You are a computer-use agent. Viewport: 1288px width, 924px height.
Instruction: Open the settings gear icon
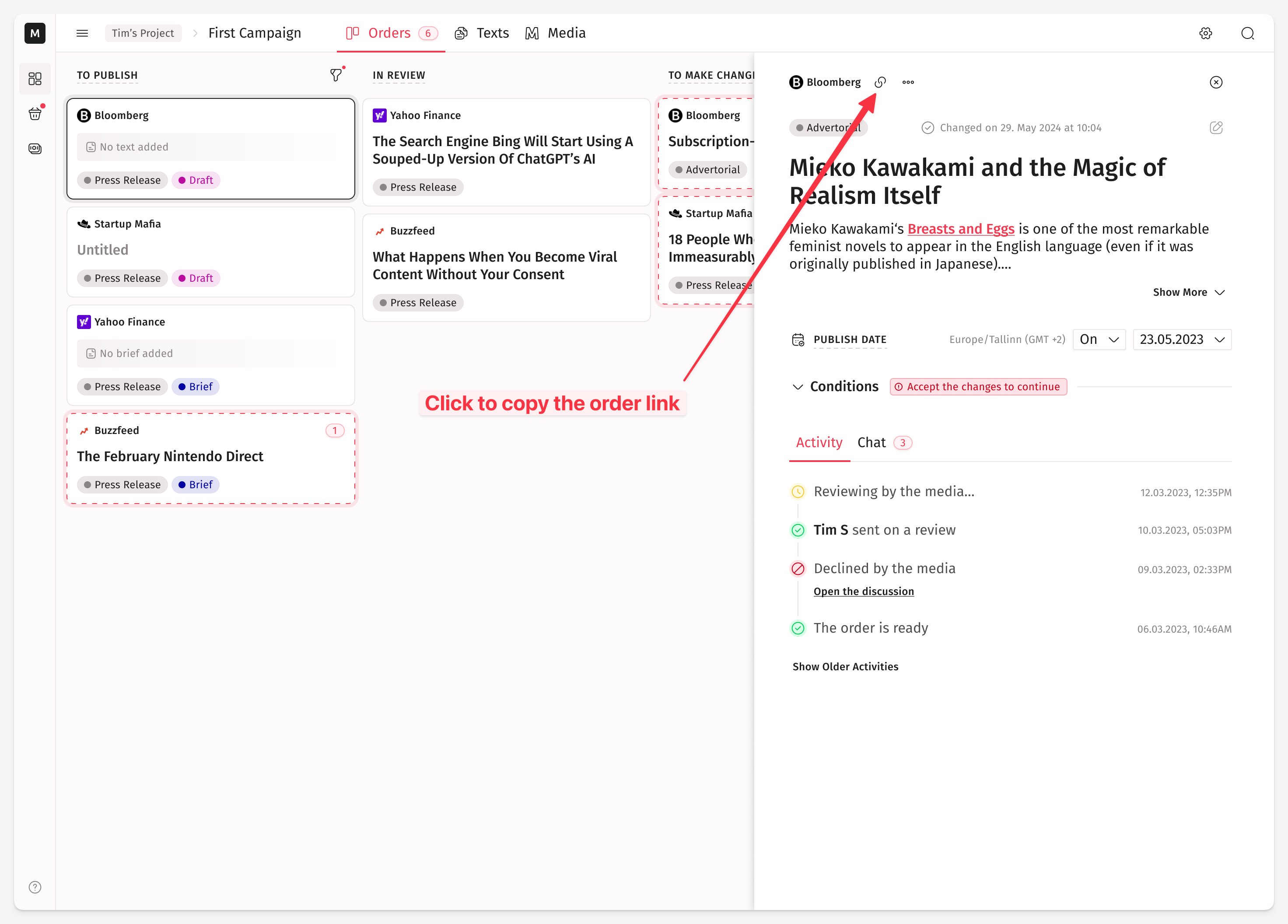(x=1205, y=34)
